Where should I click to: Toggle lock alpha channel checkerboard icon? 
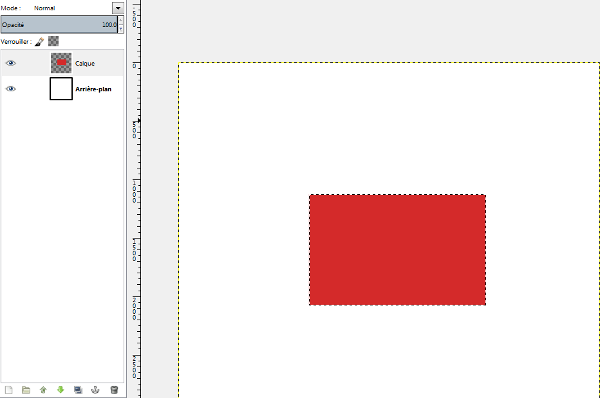pos(54,41)
